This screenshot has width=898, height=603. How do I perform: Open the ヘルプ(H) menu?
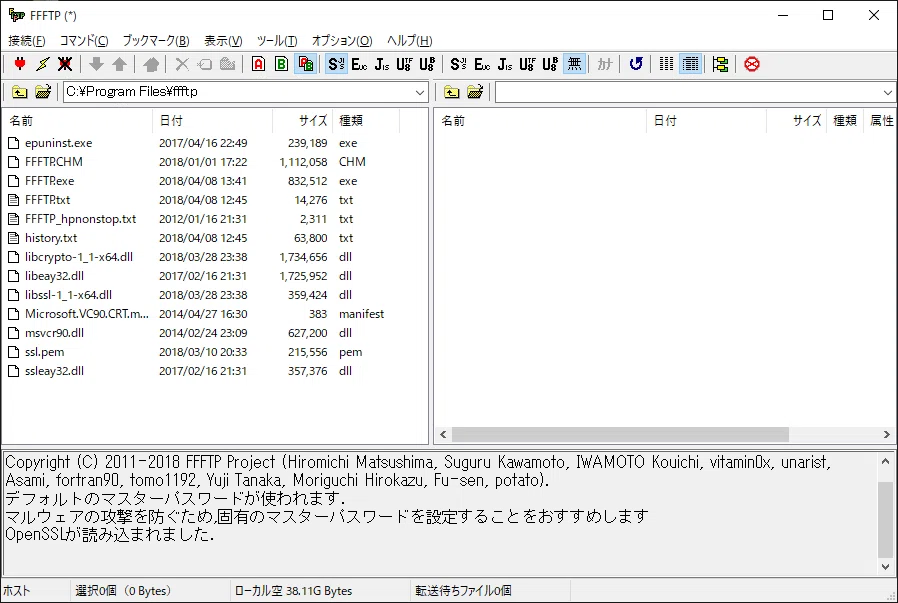[x=409, y=41]
